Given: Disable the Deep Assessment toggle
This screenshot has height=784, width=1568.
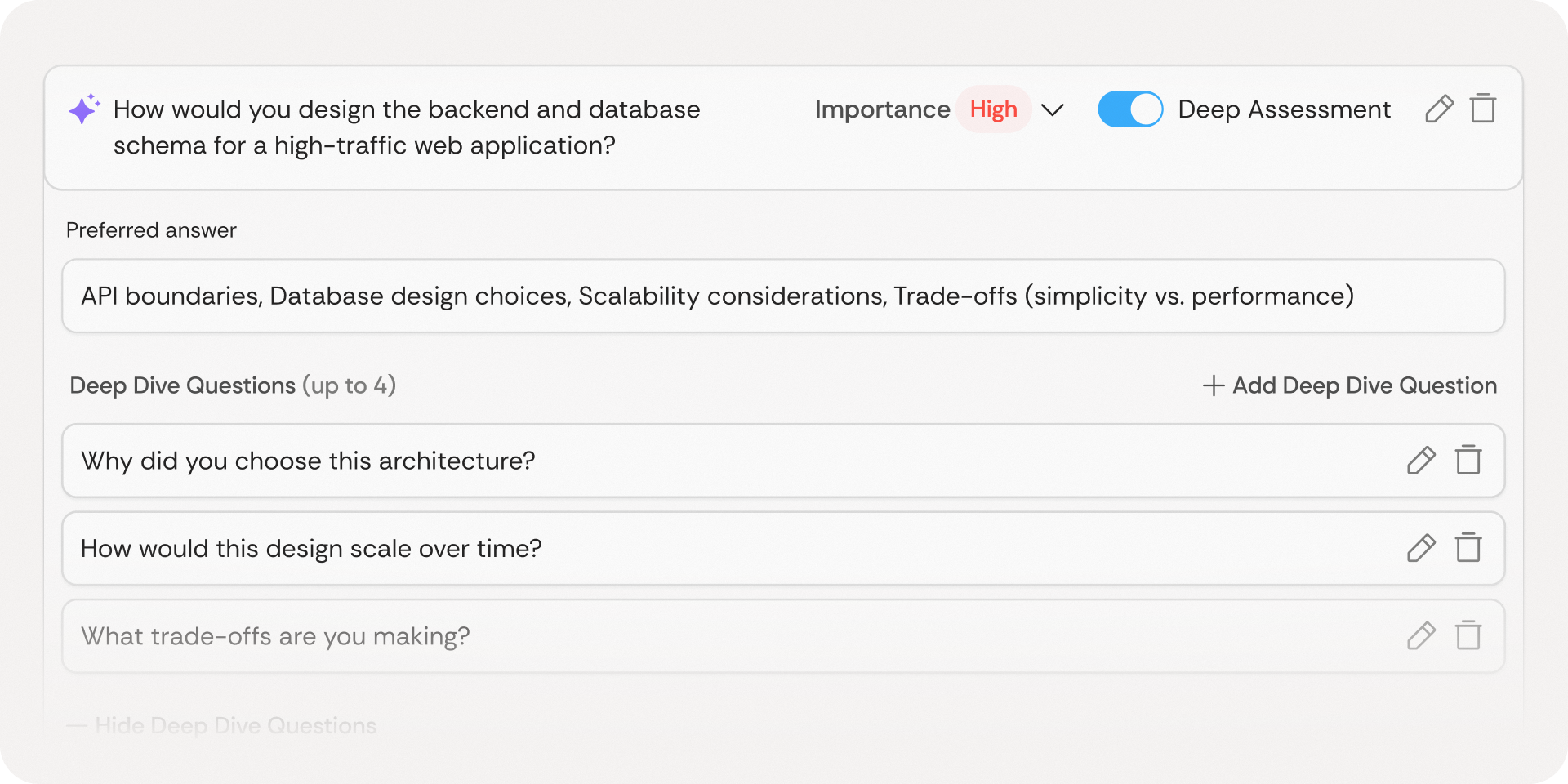Looking at the screenshot, I should (1130, 109).
